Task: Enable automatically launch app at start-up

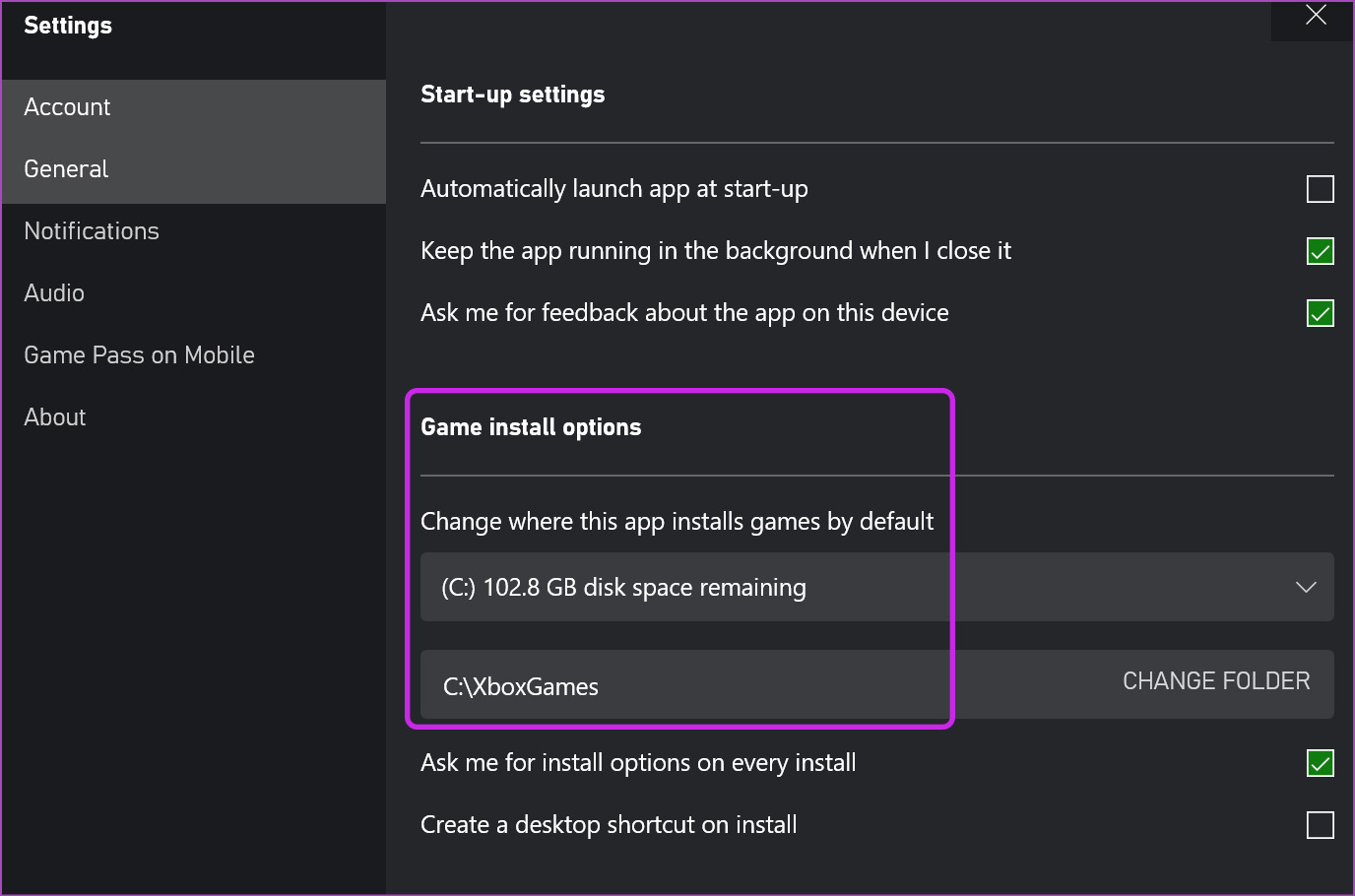Action: (x=1320, y=189)
